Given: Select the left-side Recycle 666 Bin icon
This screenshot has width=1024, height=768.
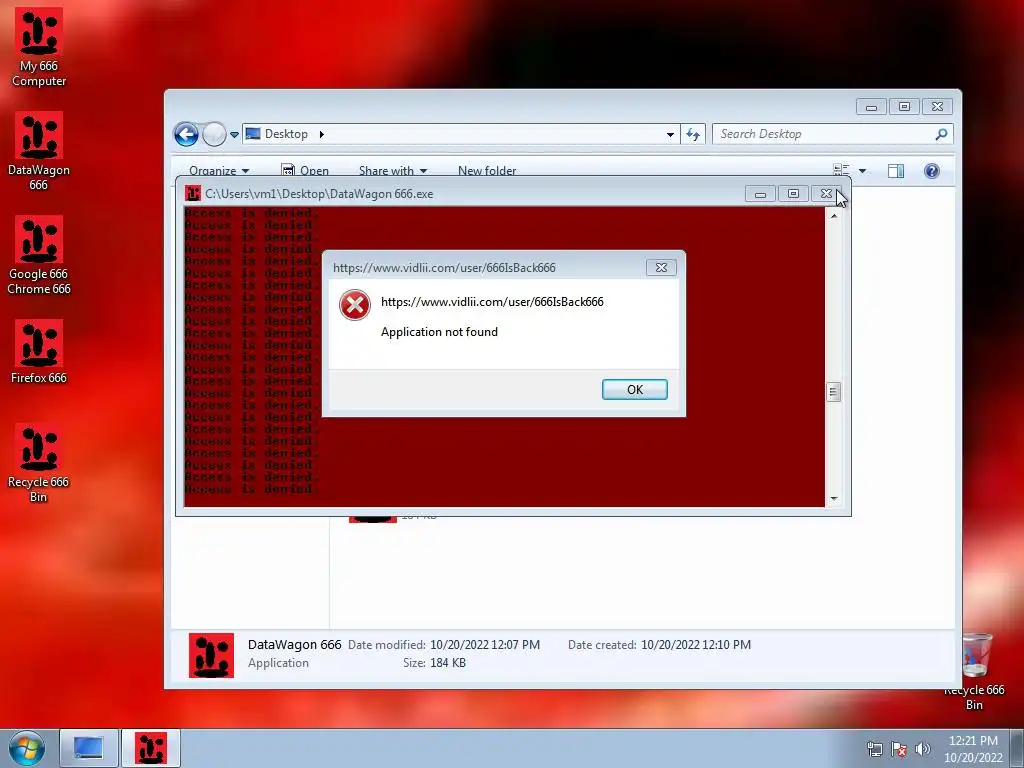Looking at the screenshot, I should point(39,462).
